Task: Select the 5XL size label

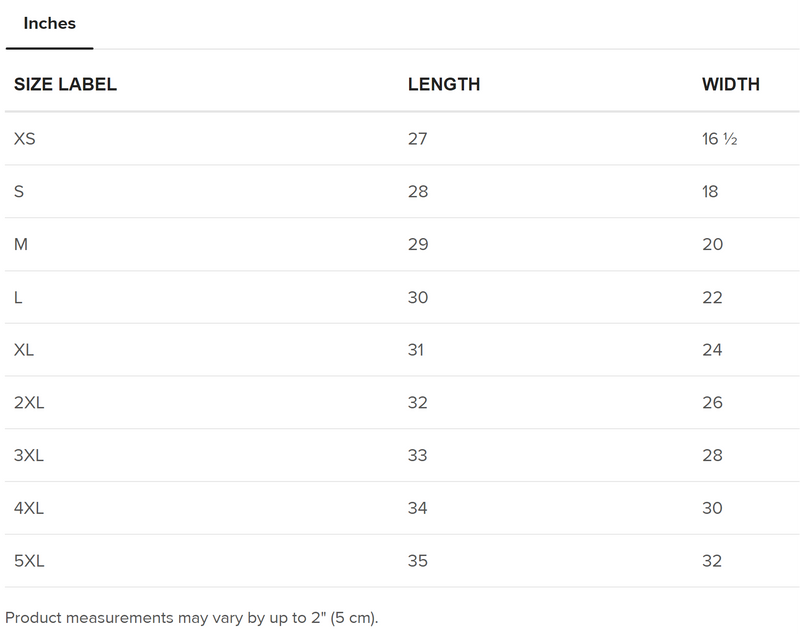Action: click(30, 561)
